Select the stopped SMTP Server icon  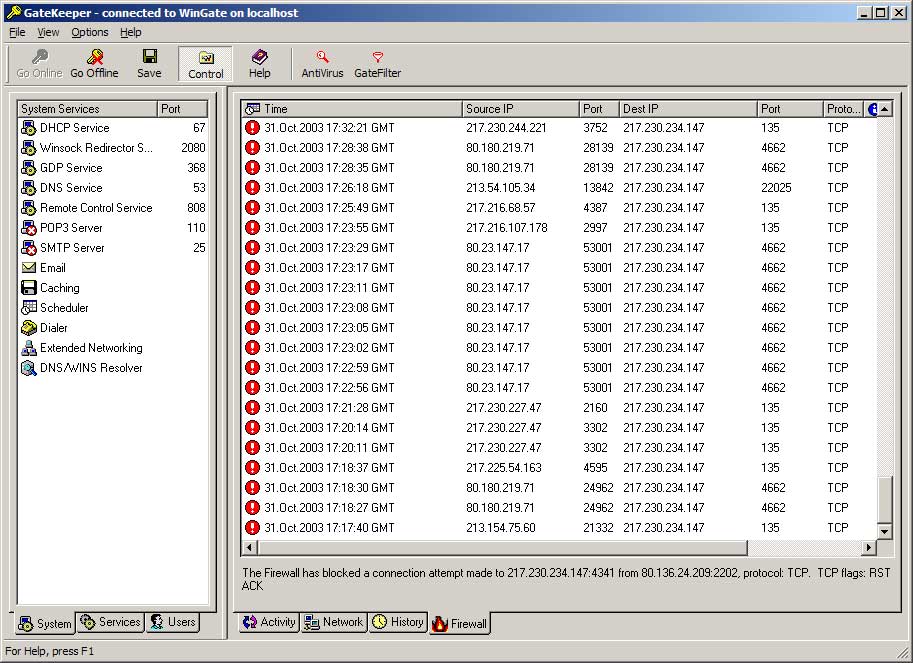tap(29, 248)
